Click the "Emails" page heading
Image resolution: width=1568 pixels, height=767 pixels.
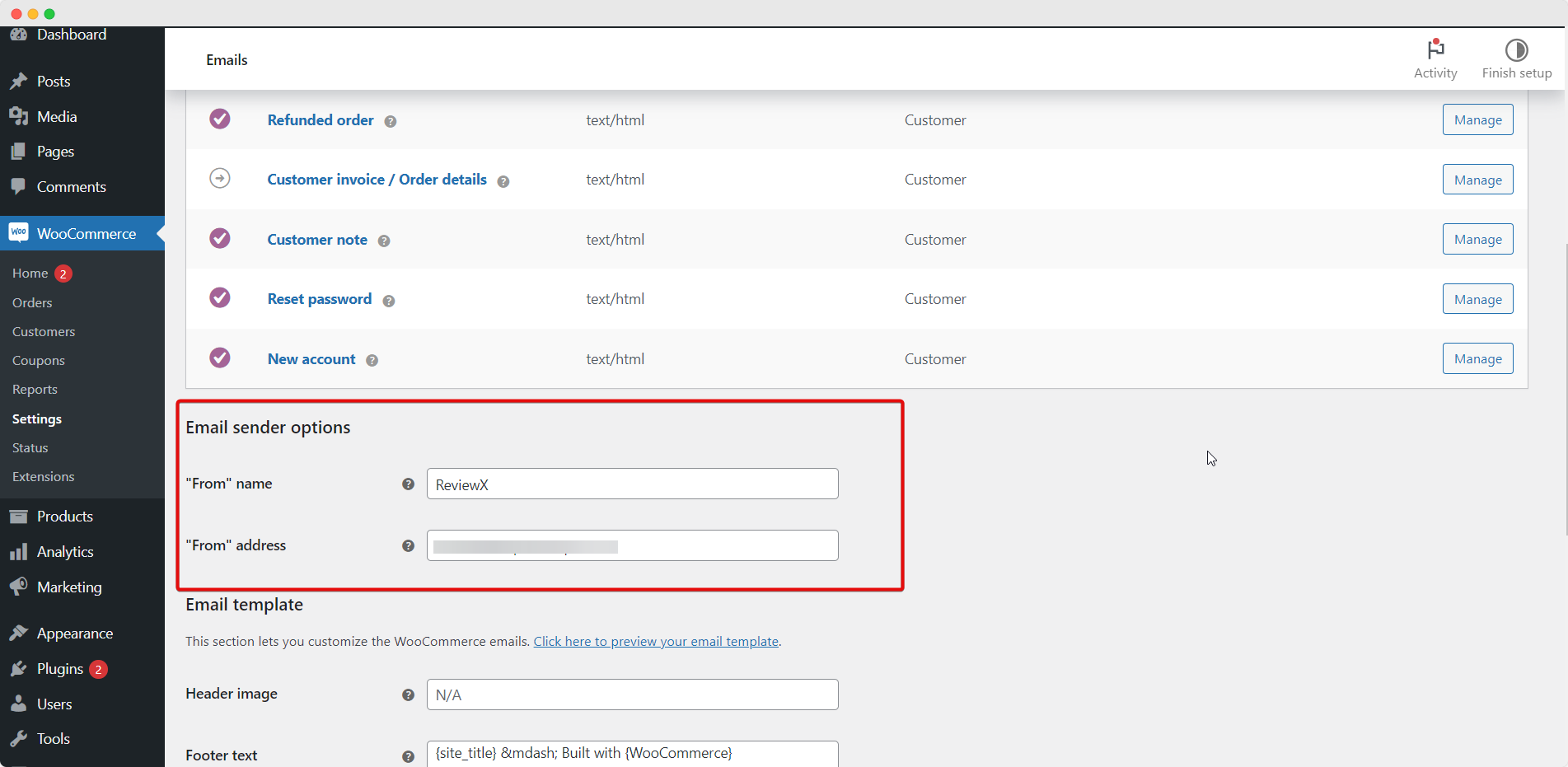227,60
